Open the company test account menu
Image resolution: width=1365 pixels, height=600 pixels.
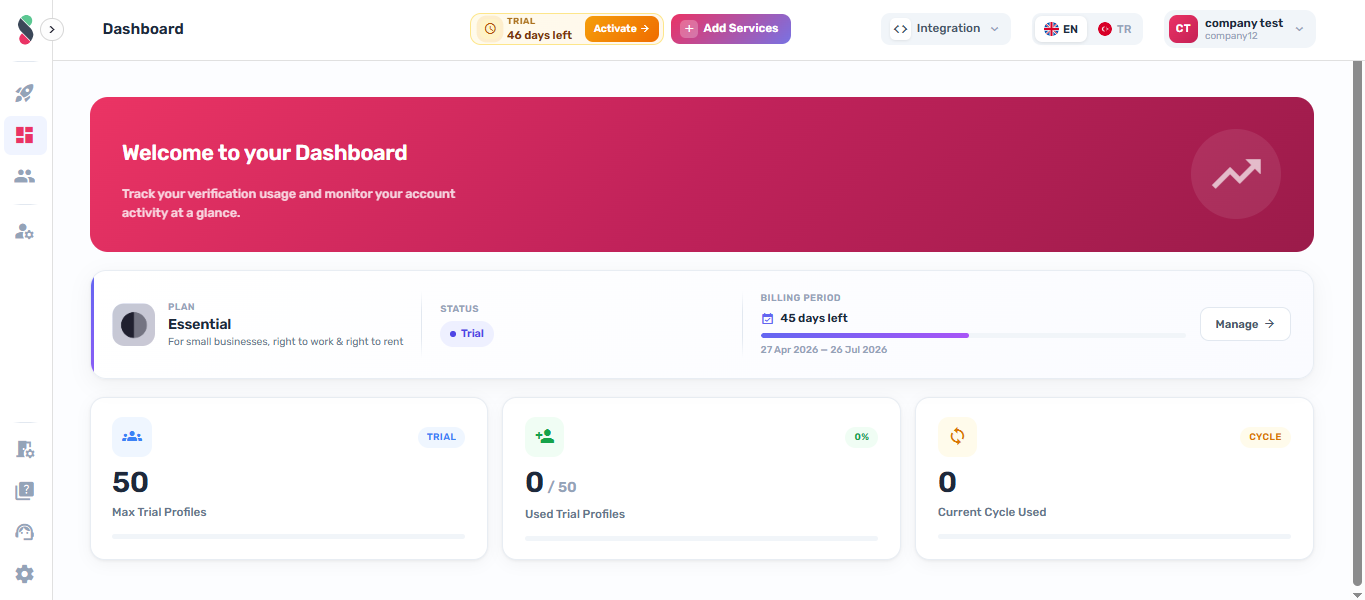[1240, 29]
